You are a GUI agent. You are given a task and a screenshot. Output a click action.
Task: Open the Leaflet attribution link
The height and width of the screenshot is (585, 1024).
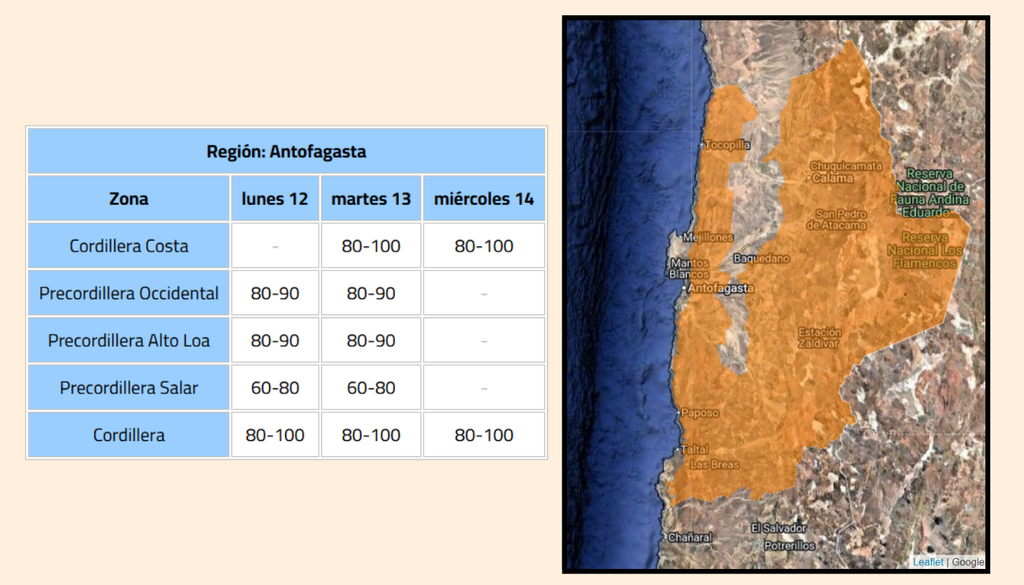point(927,561)
